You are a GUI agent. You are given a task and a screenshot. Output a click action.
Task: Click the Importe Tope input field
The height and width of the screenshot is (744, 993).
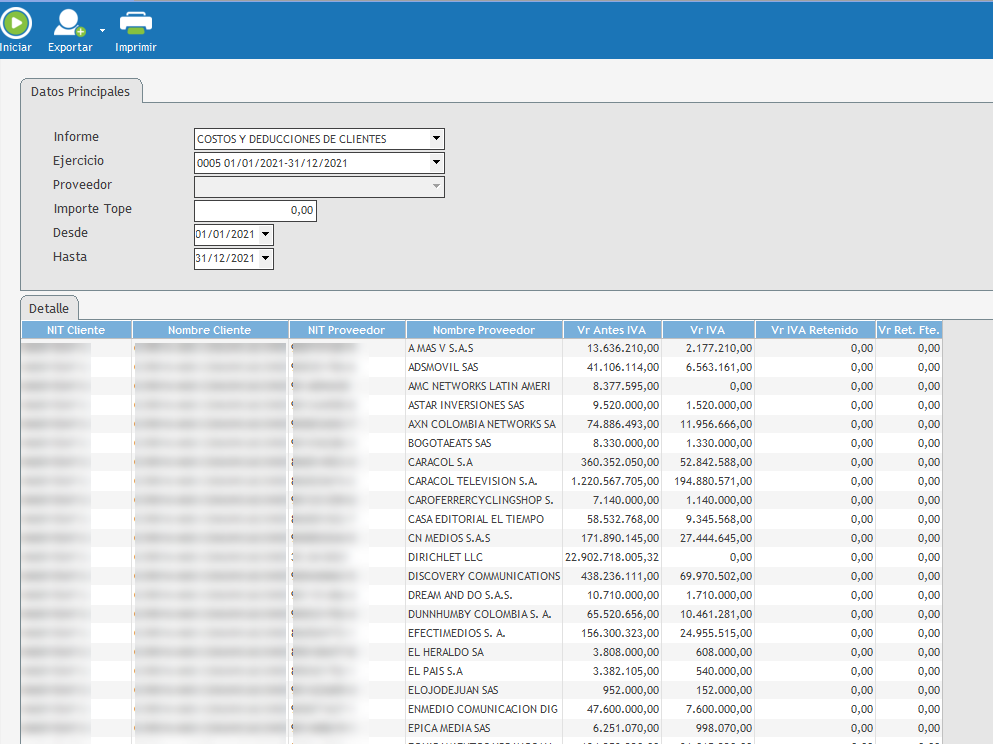coord(255,211)
